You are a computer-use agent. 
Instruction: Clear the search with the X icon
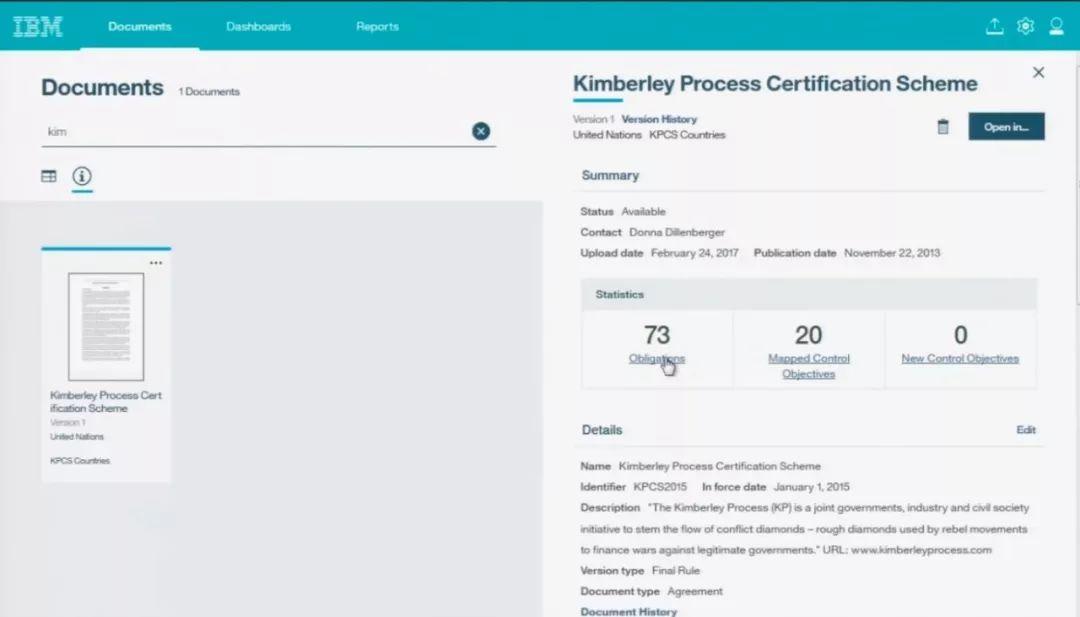(x=481, y=131)
